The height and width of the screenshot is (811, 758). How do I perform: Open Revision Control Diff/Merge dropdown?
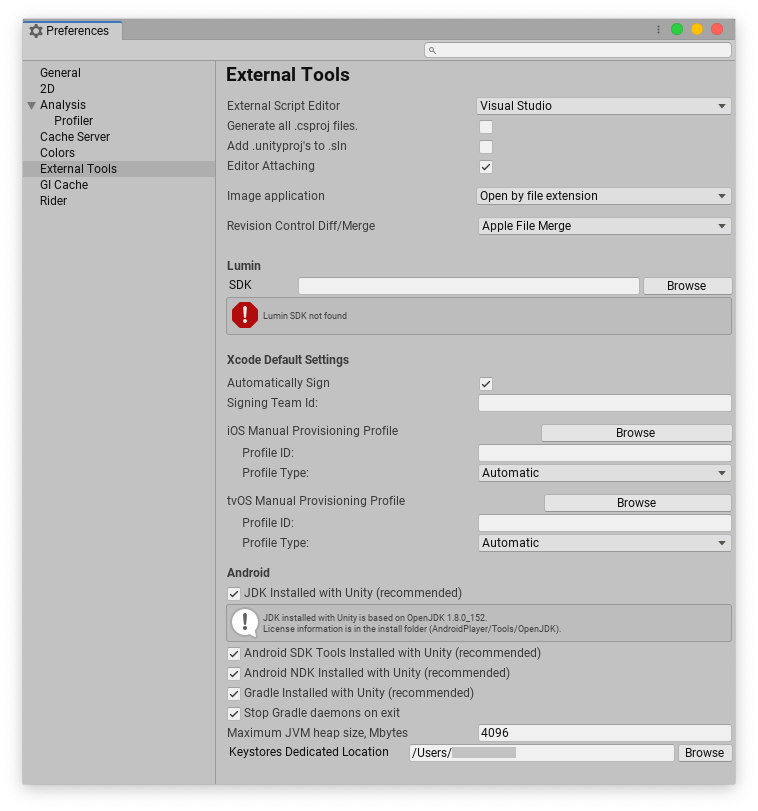coord(604,226)
